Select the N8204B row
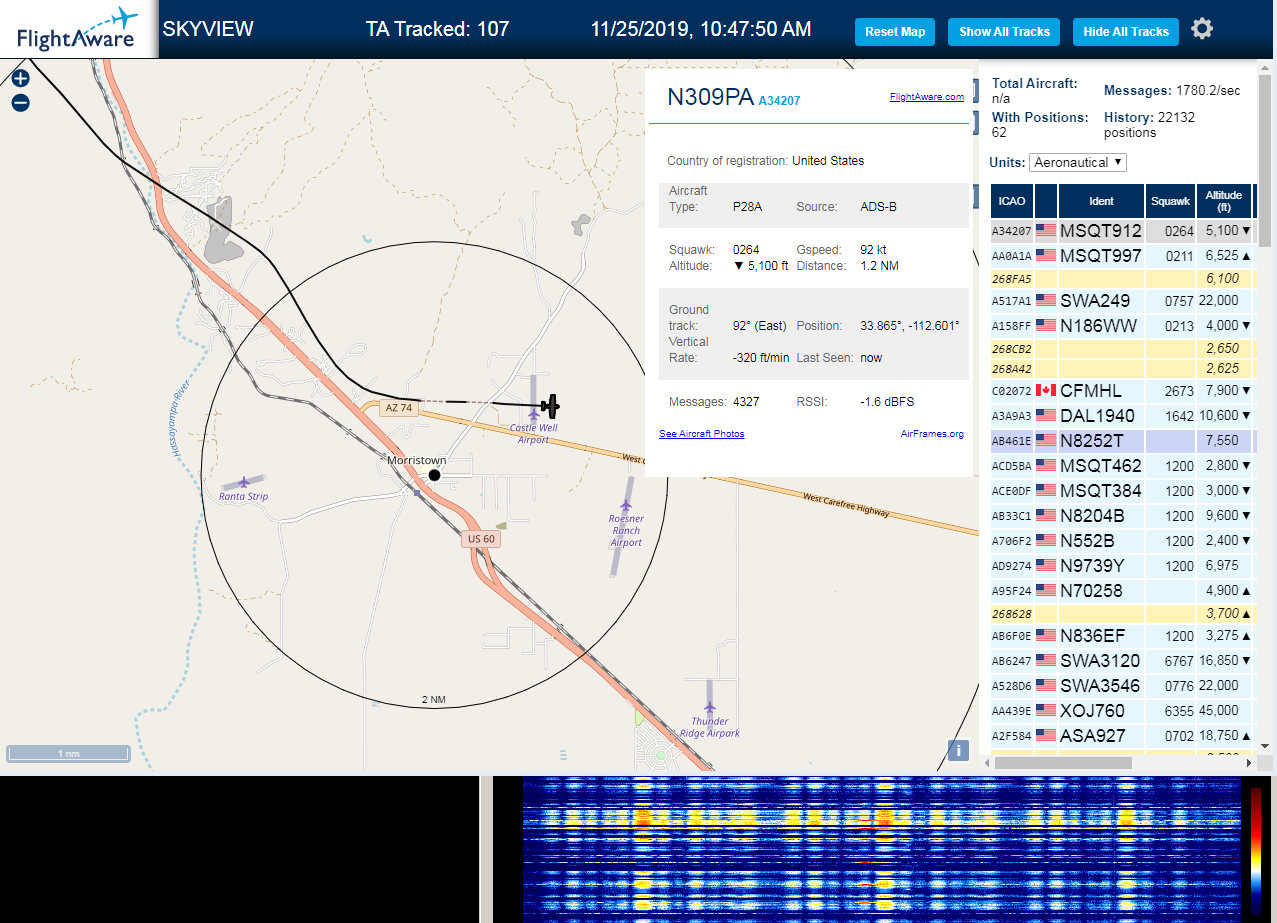Viewport: 1277px width, 923px height. (x=1122, y=515)
